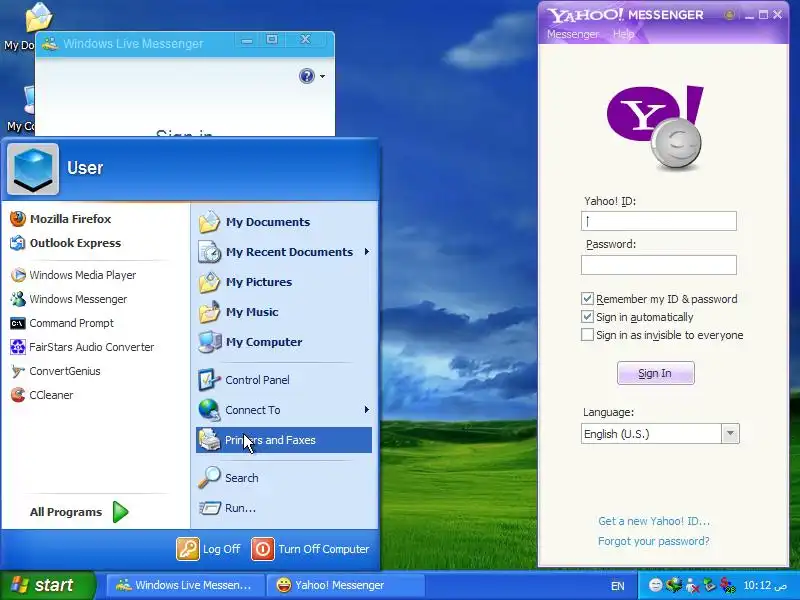The image size is (800, 600).
Task: Enable Sign in as invisible to everyone
Action: point(587,335)
